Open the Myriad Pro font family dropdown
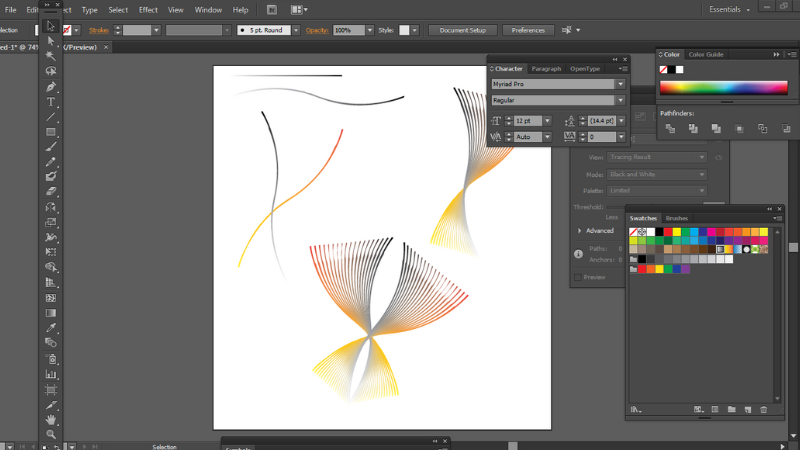Viewport: 800px width, 450px height. (620, 84)
